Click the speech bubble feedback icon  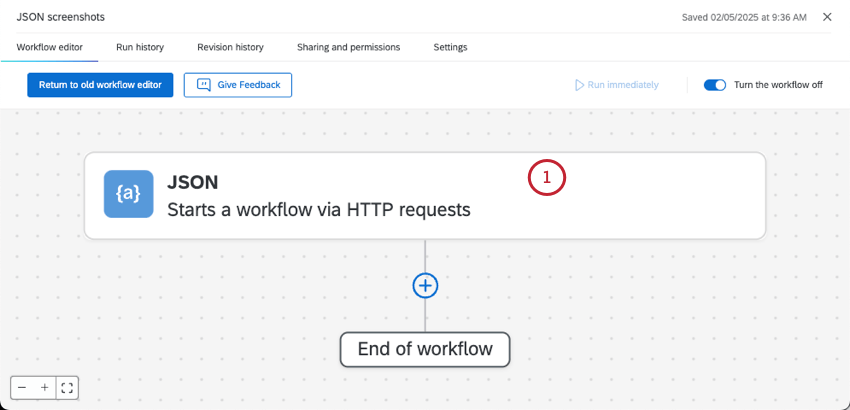[x=204, y=85]
